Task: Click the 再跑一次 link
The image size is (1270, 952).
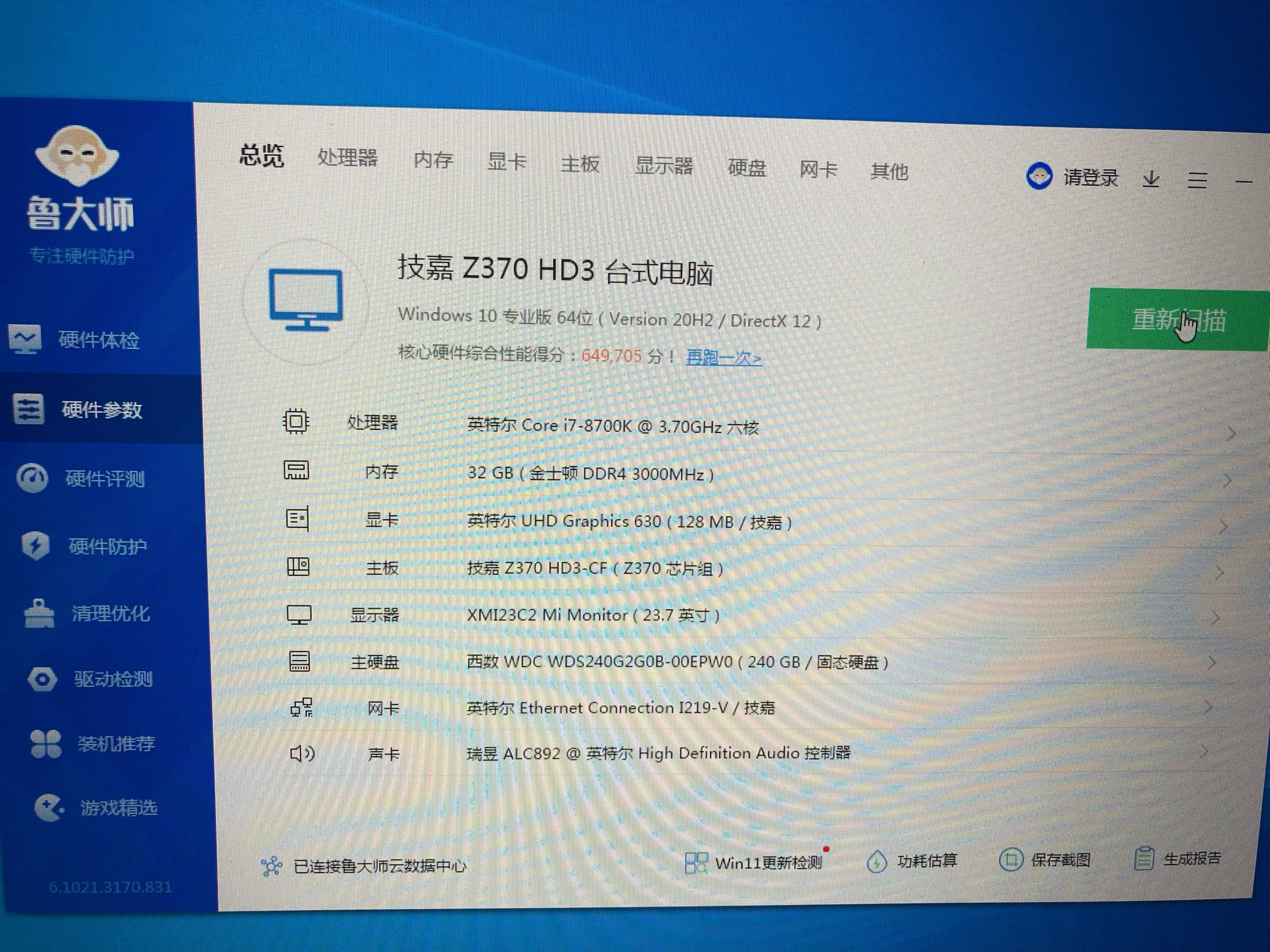Action: (723, 358)
